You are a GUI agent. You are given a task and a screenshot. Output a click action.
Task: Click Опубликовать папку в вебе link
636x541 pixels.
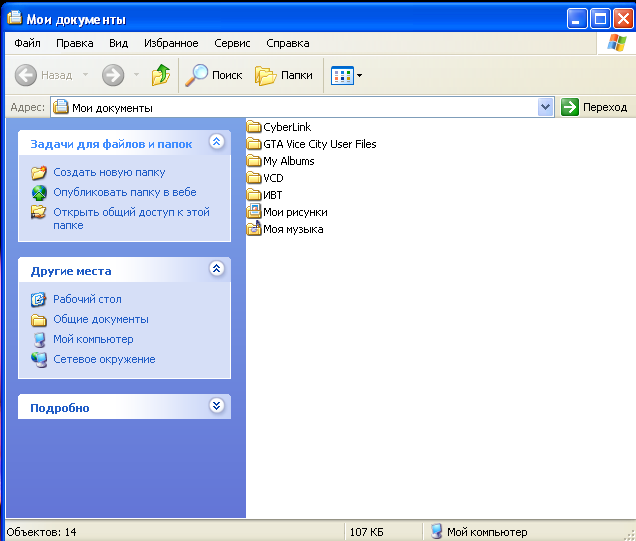coord(125,192)
